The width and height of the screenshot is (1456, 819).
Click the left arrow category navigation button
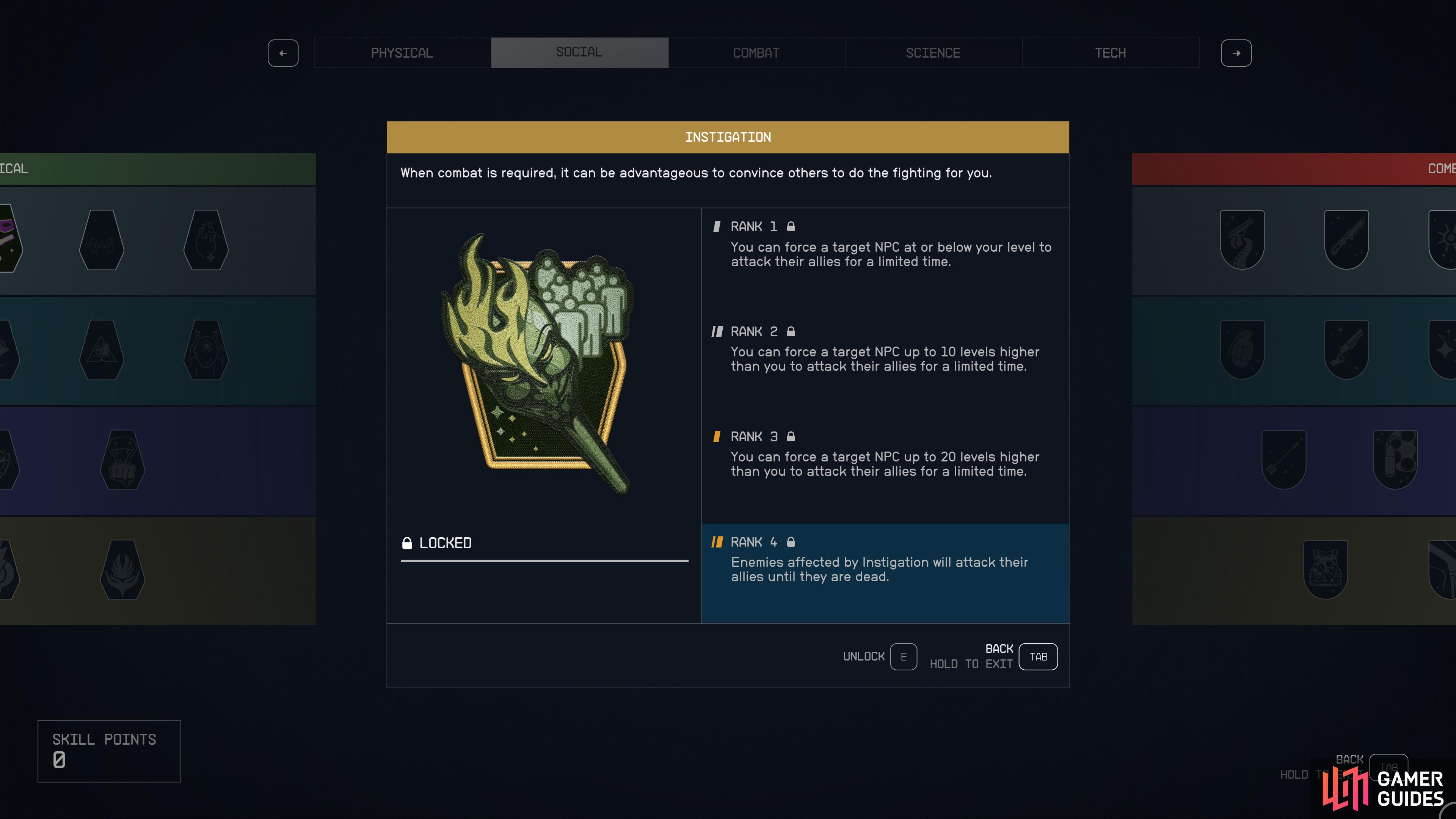[x=282, y=53]
